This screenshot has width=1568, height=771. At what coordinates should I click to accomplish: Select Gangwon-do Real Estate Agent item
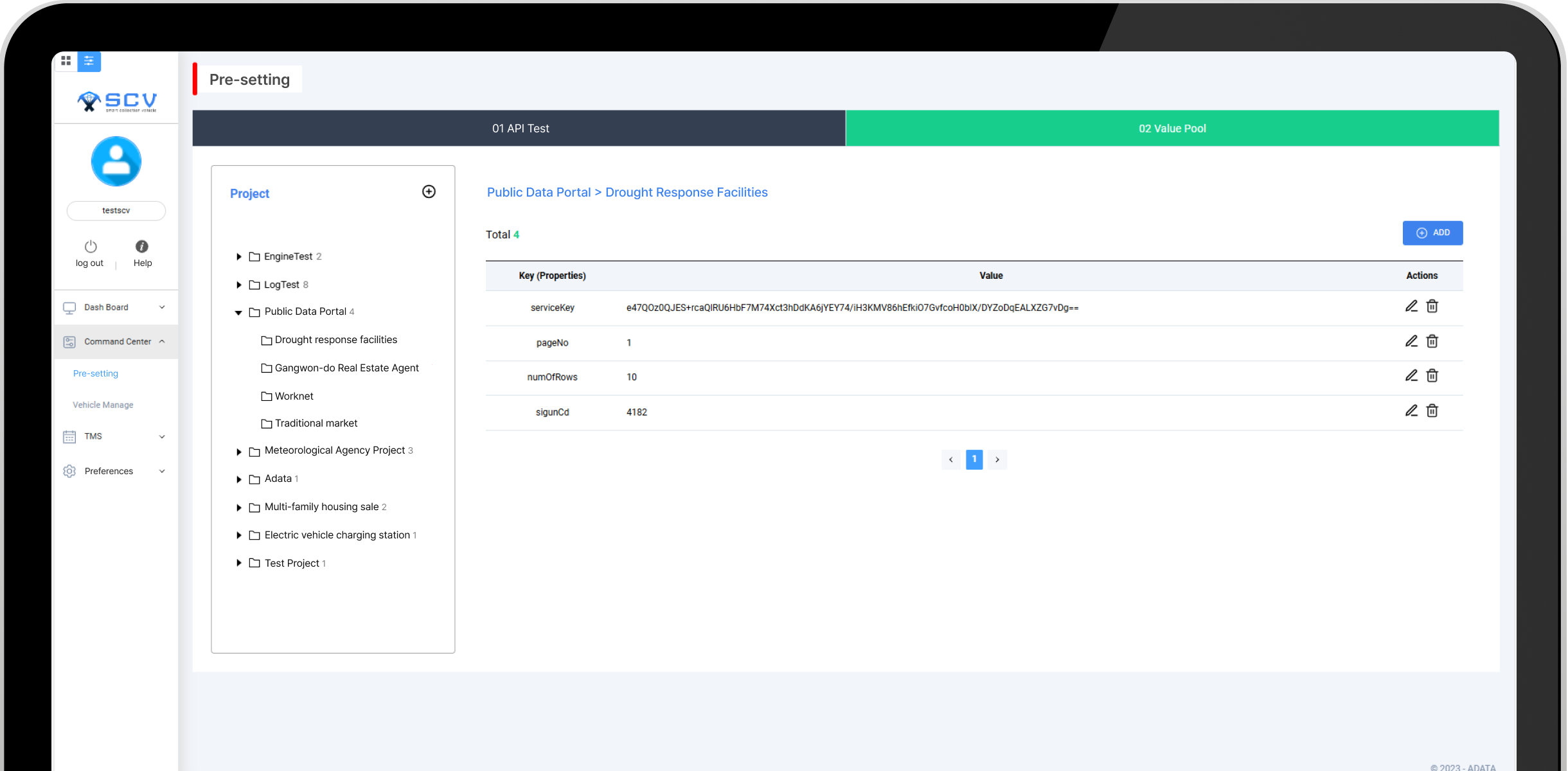pyautogui.click(x=340, y=368)
